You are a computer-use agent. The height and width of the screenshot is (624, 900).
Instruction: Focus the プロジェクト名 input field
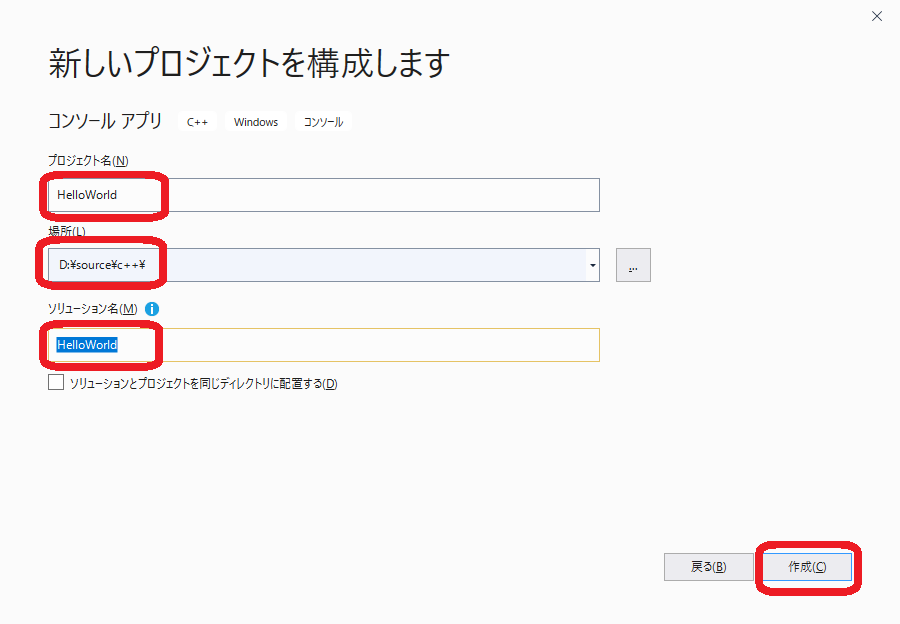click(x=380, y=195)
